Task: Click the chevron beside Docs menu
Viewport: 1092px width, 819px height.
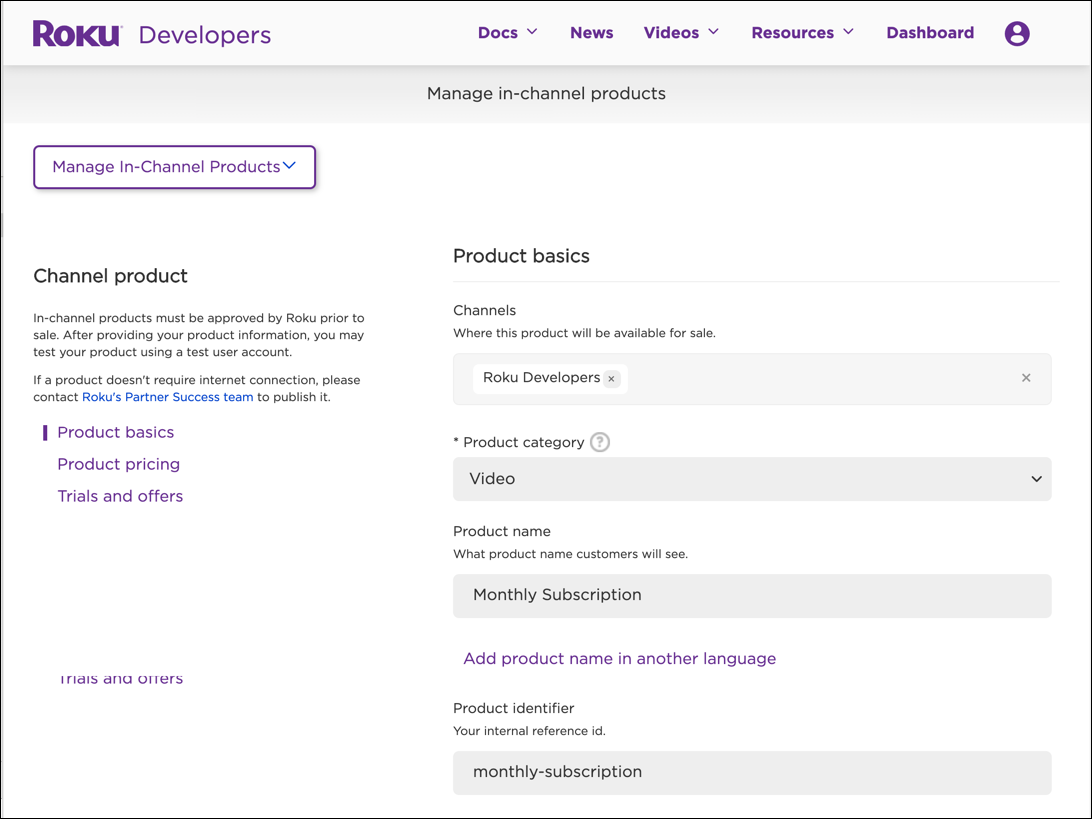Action: click(533, 32)
